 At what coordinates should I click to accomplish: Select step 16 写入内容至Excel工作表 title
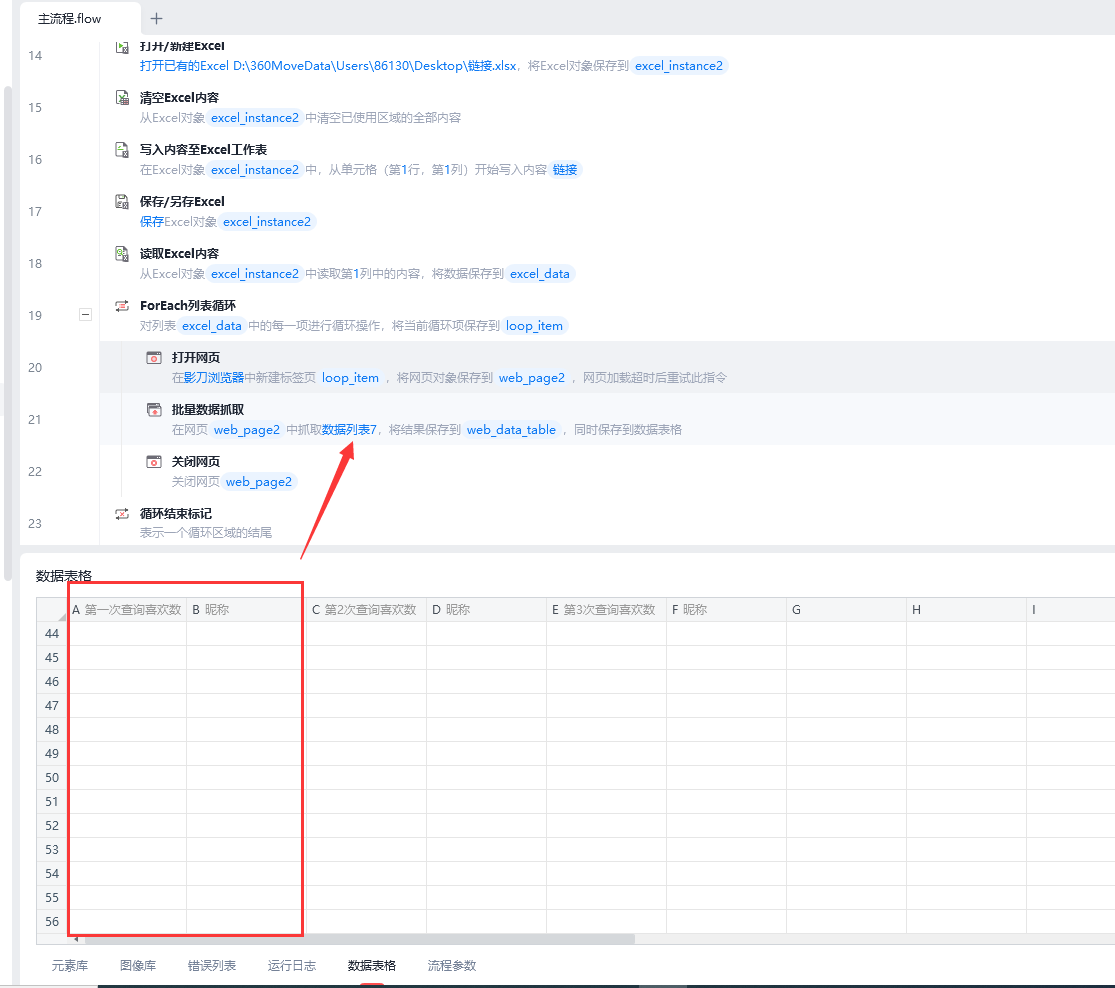tap(203, 149)
